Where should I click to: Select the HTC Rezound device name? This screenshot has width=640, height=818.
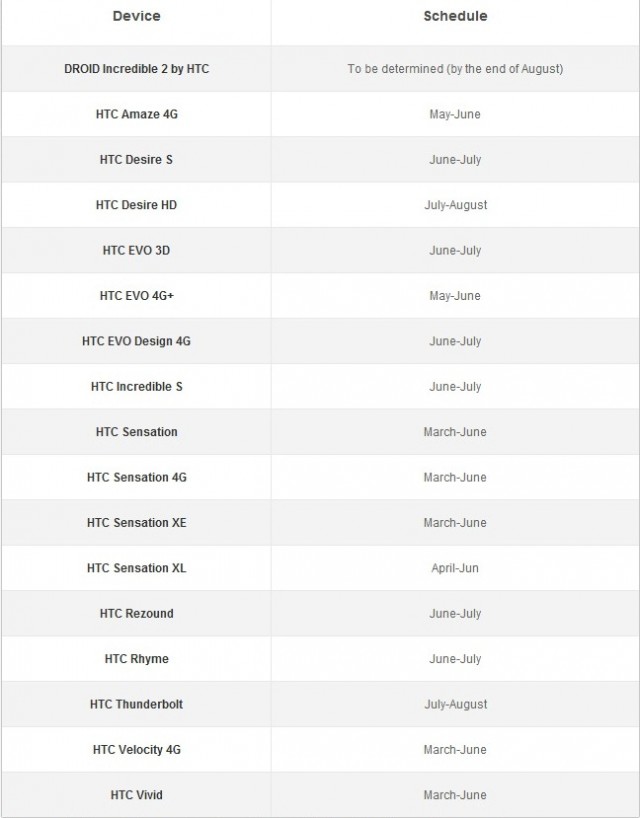[x=137, y=614]
